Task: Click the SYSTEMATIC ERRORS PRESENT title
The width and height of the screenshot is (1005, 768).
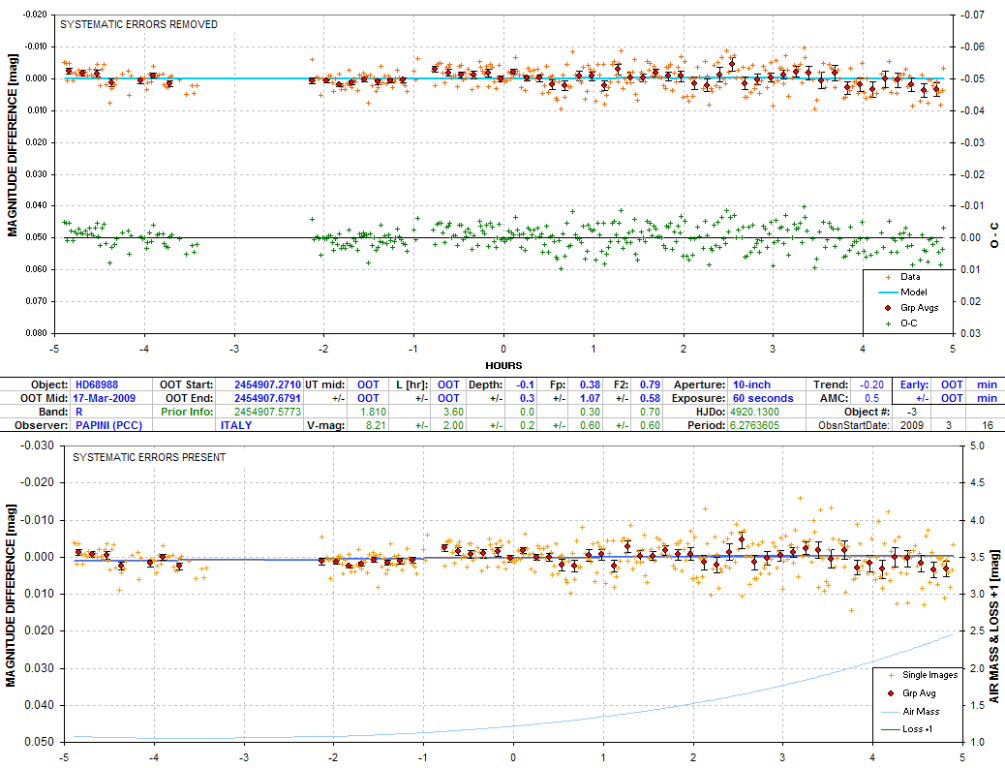Action: tap(149, 457)
